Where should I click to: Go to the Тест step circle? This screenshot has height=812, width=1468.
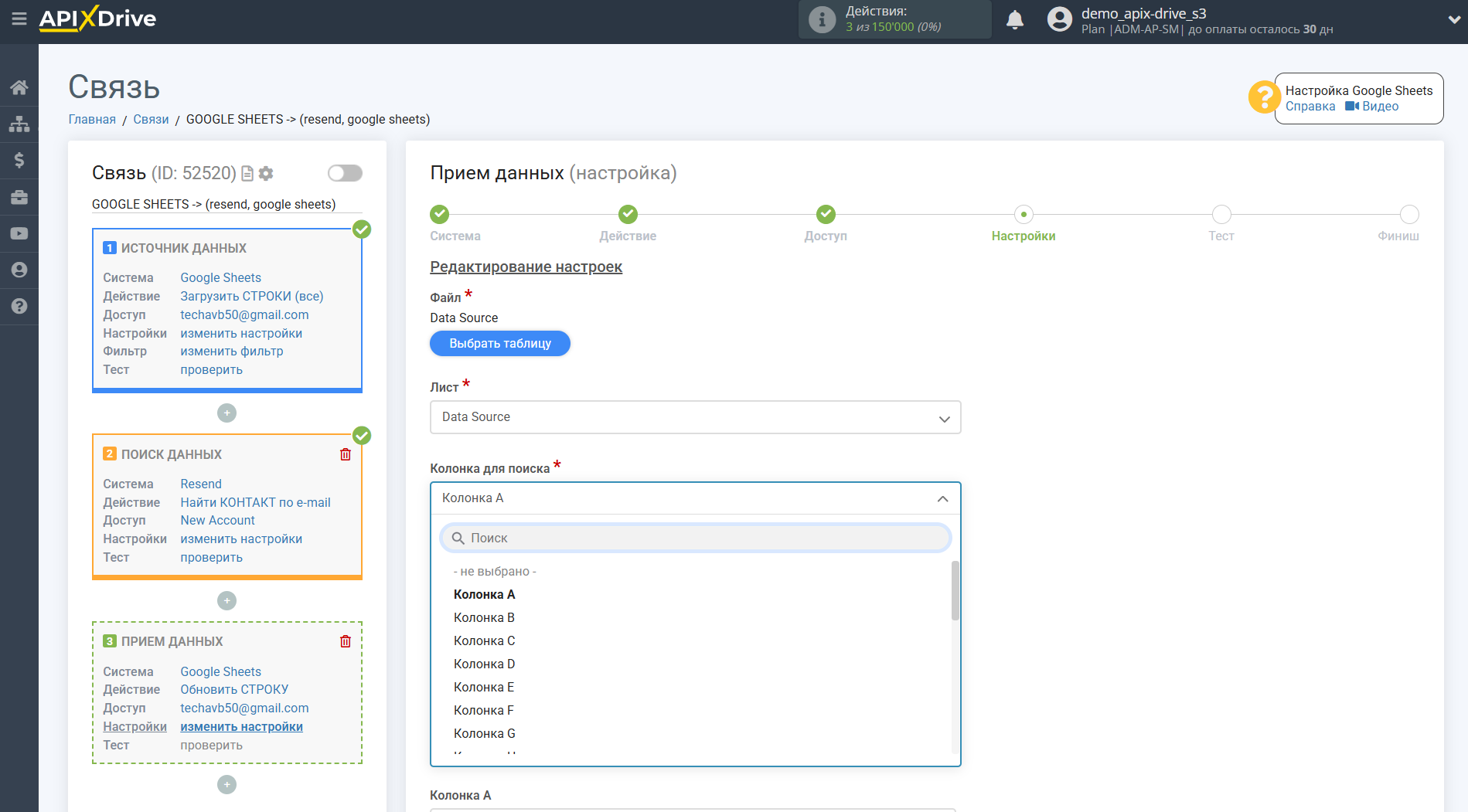click(x=1221, y=215)
